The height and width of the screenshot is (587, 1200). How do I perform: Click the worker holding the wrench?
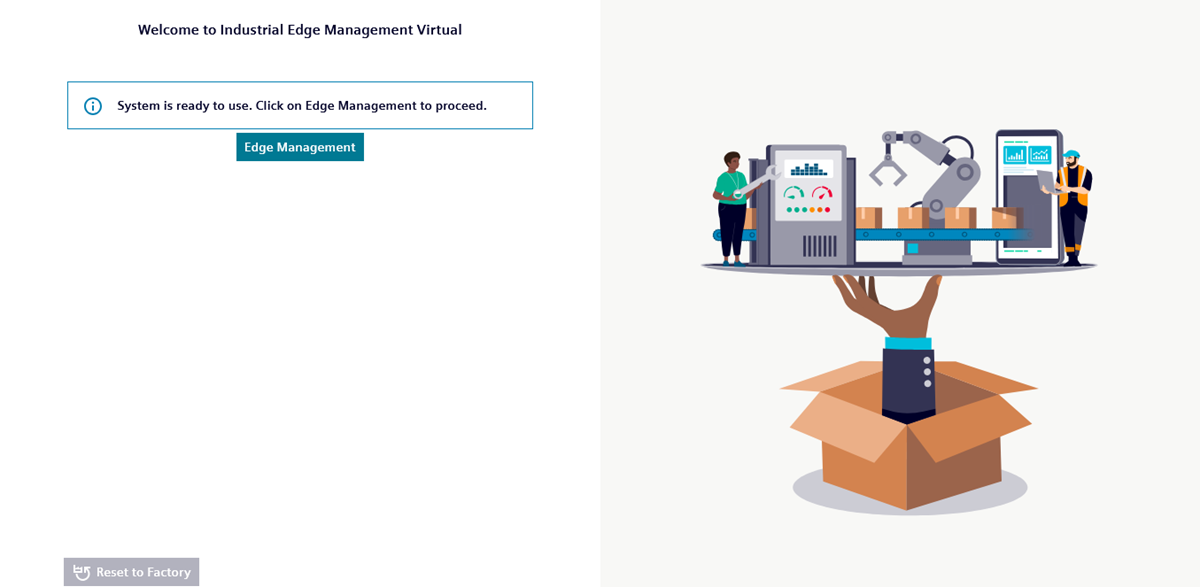[x=731, y=205]
